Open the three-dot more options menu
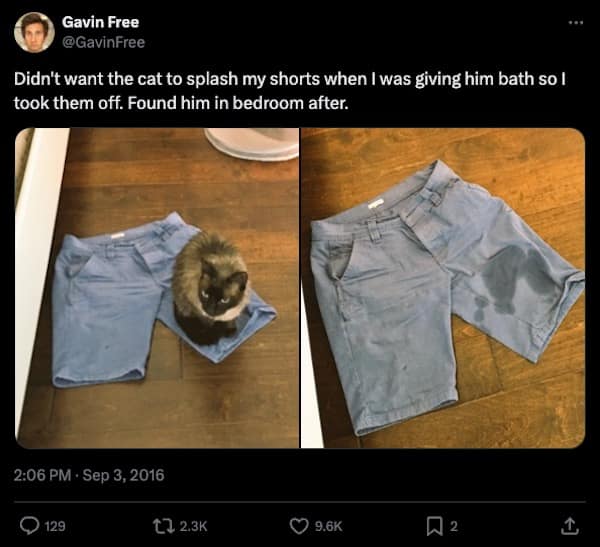The image size is (600, 547). pyautogui.click(x=574, y=22)
